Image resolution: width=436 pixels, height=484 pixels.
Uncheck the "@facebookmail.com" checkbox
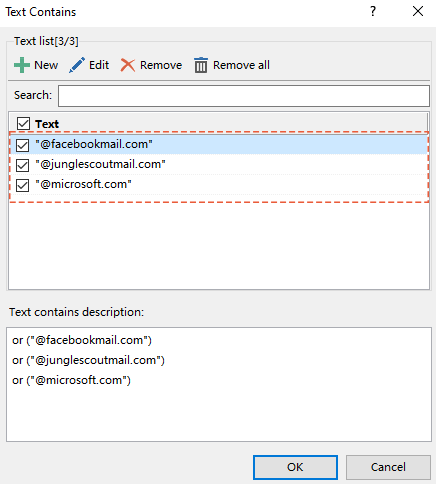click(x=22, y=145)
